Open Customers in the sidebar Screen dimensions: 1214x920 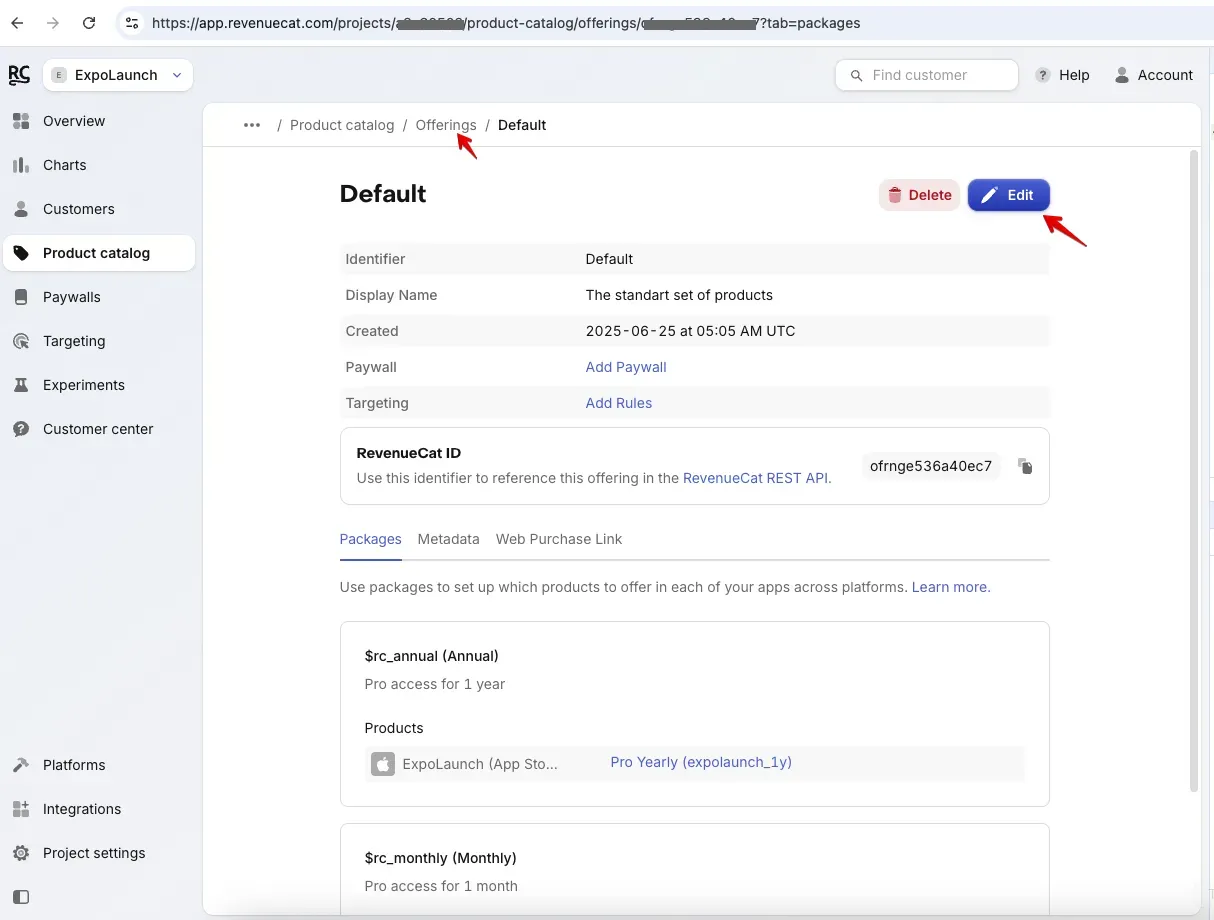(99, 209)
